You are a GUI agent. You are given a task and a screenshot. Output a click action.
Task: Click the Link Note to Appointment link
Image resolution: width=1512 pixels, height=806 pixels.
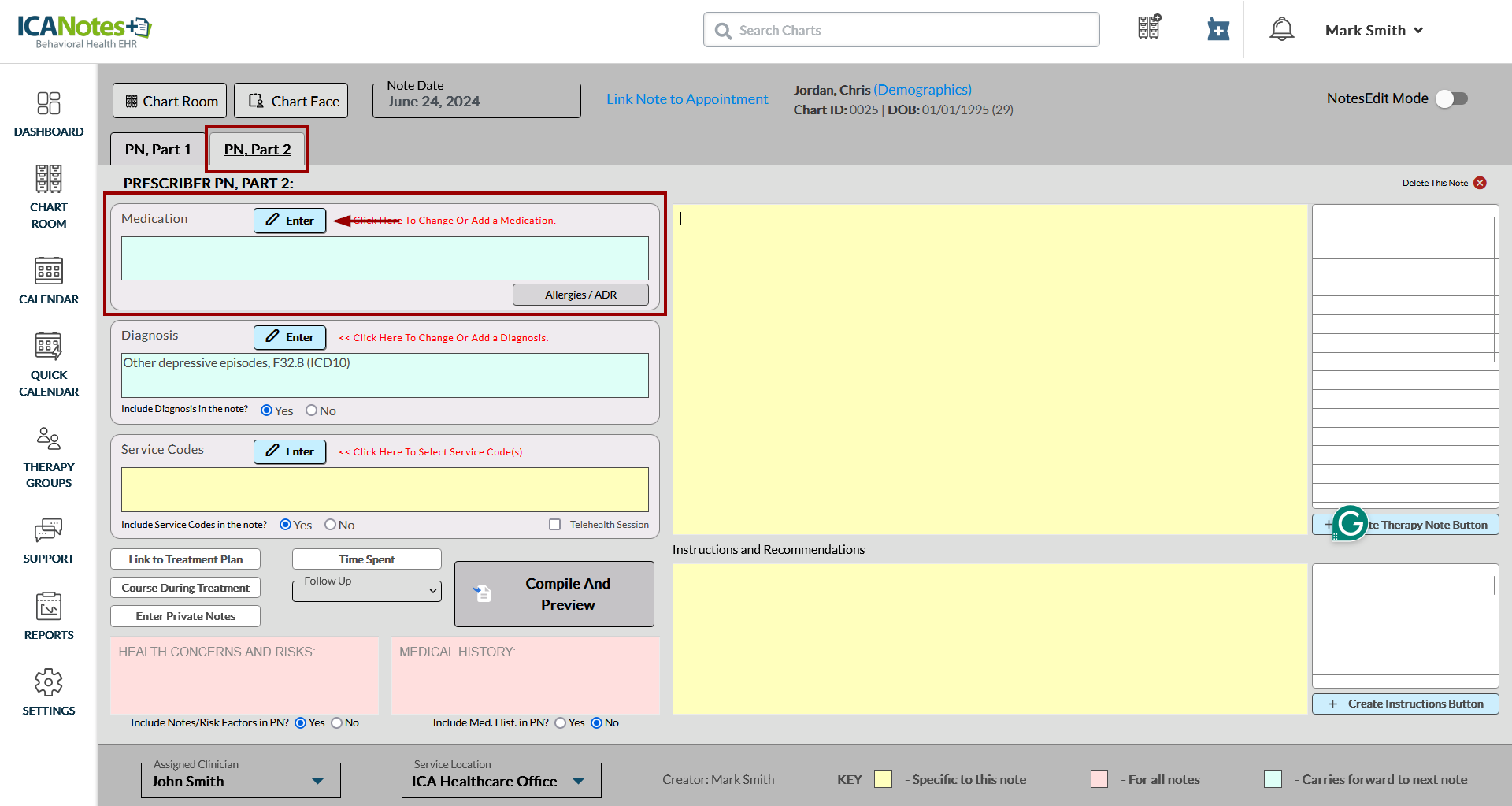coord(687,99)
